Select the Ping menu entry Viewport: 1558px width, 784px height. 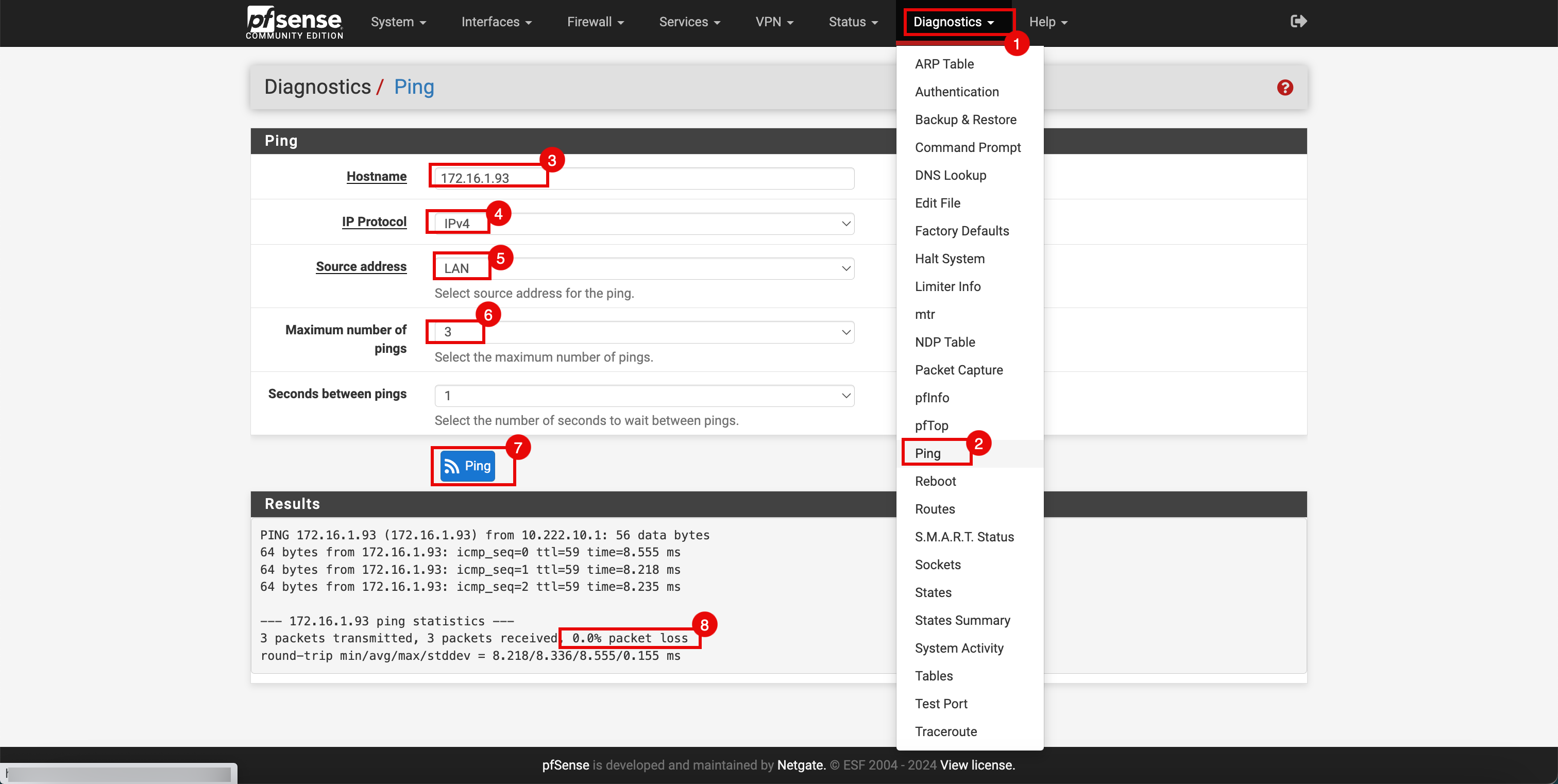click(929, 452)
